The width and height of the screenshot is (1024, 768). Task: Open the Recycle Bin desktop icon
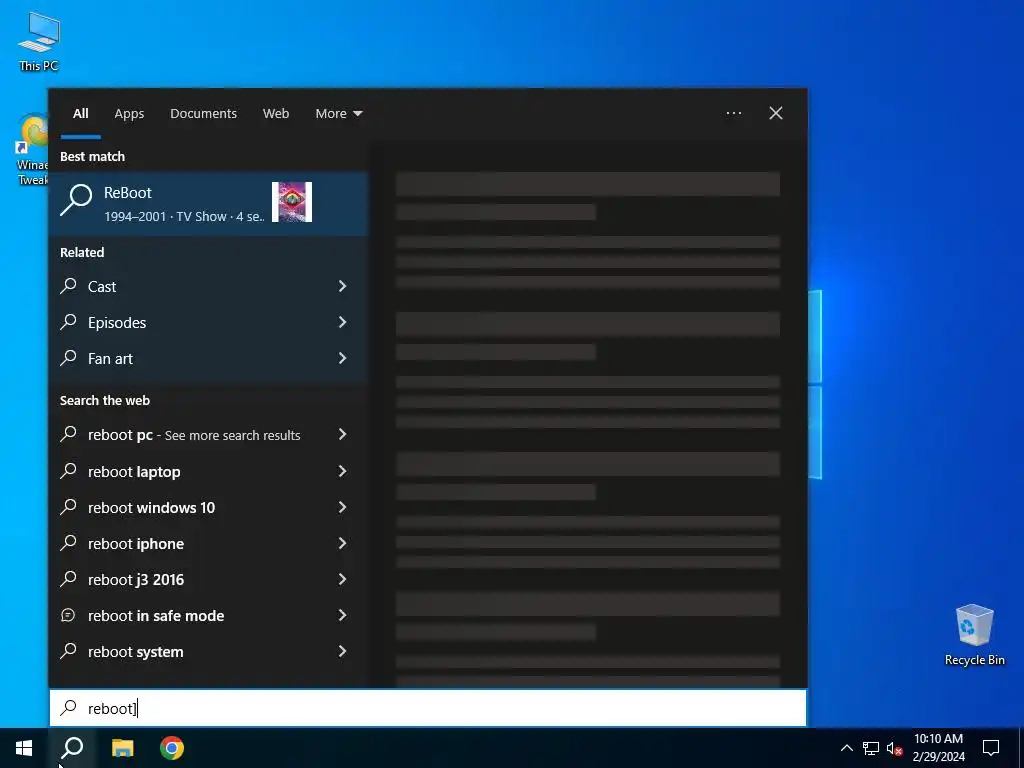tap(974, 635)
